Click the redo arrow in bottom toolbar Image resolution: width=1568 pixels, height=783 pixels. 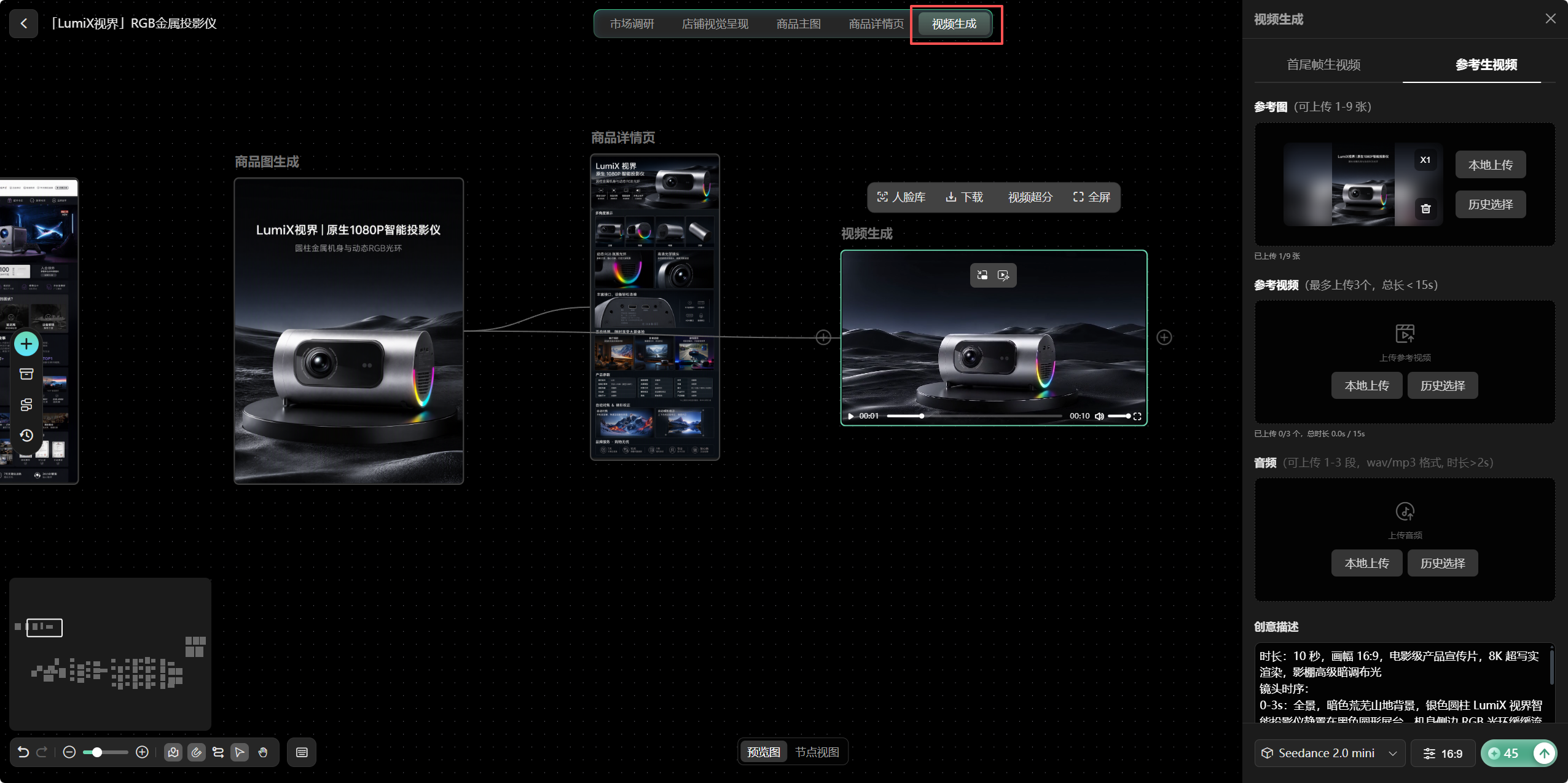[42, 752]
